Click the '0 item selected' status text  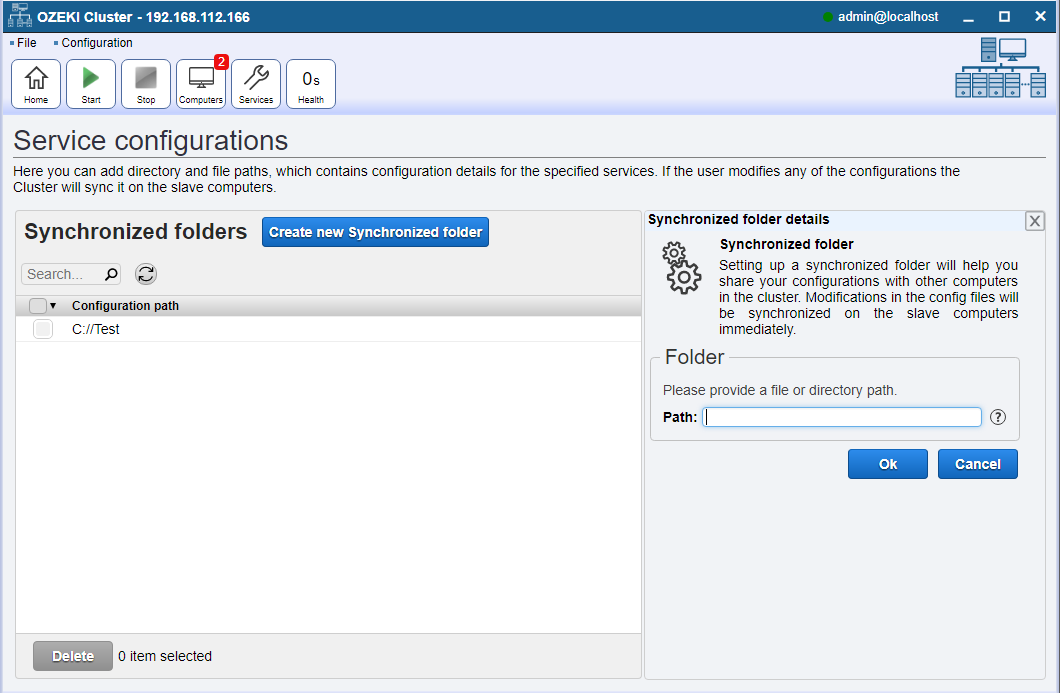point(165,656)
